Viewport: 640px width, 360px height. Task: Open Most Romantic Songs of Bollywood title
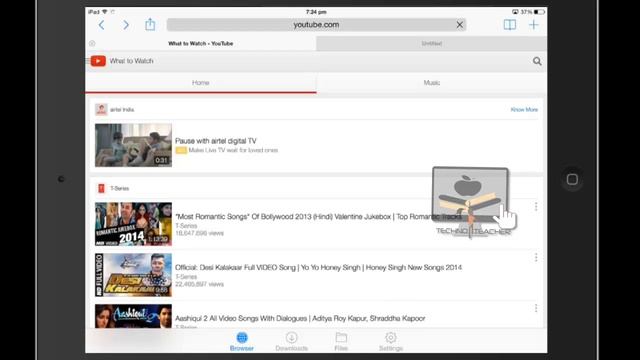[x=318, y=217]
